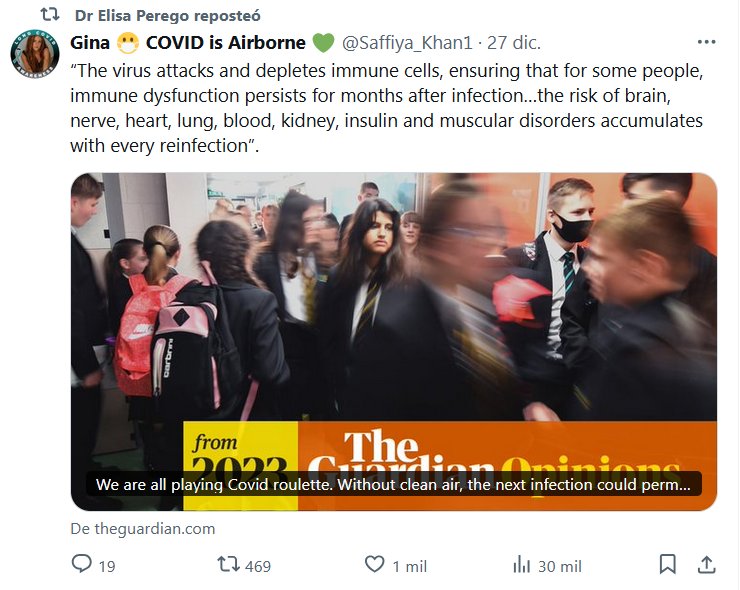Open the Gina COVID is Airborne name
Viewport: 740px width, 590px height.
click(x=202, y=43)
